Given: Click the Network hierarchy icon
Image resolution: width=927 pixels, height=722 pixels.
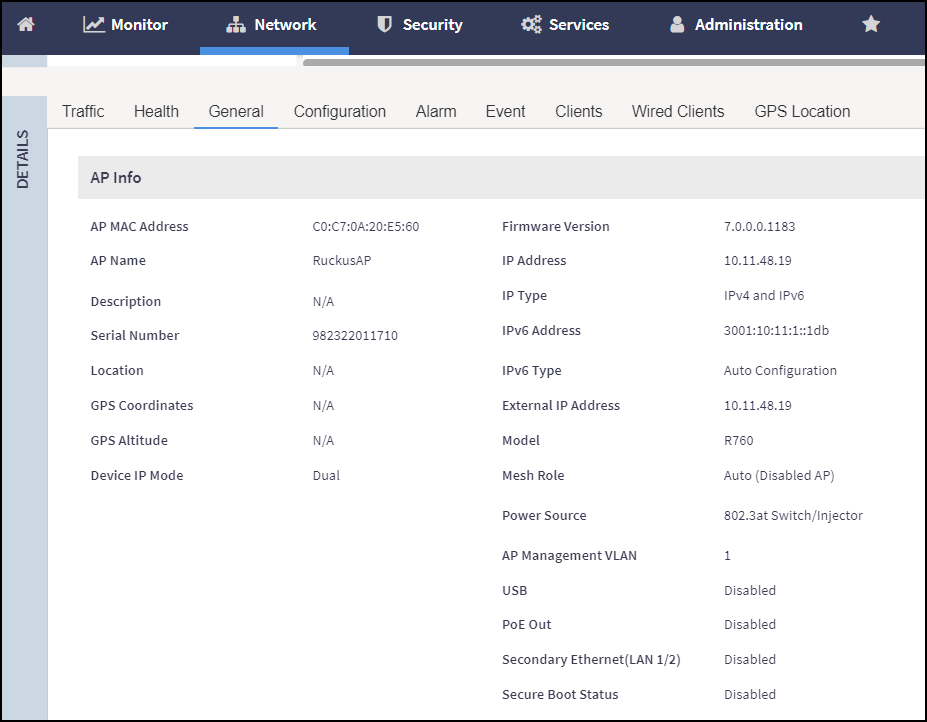Looking at the screenshot, I should [235, 25].
